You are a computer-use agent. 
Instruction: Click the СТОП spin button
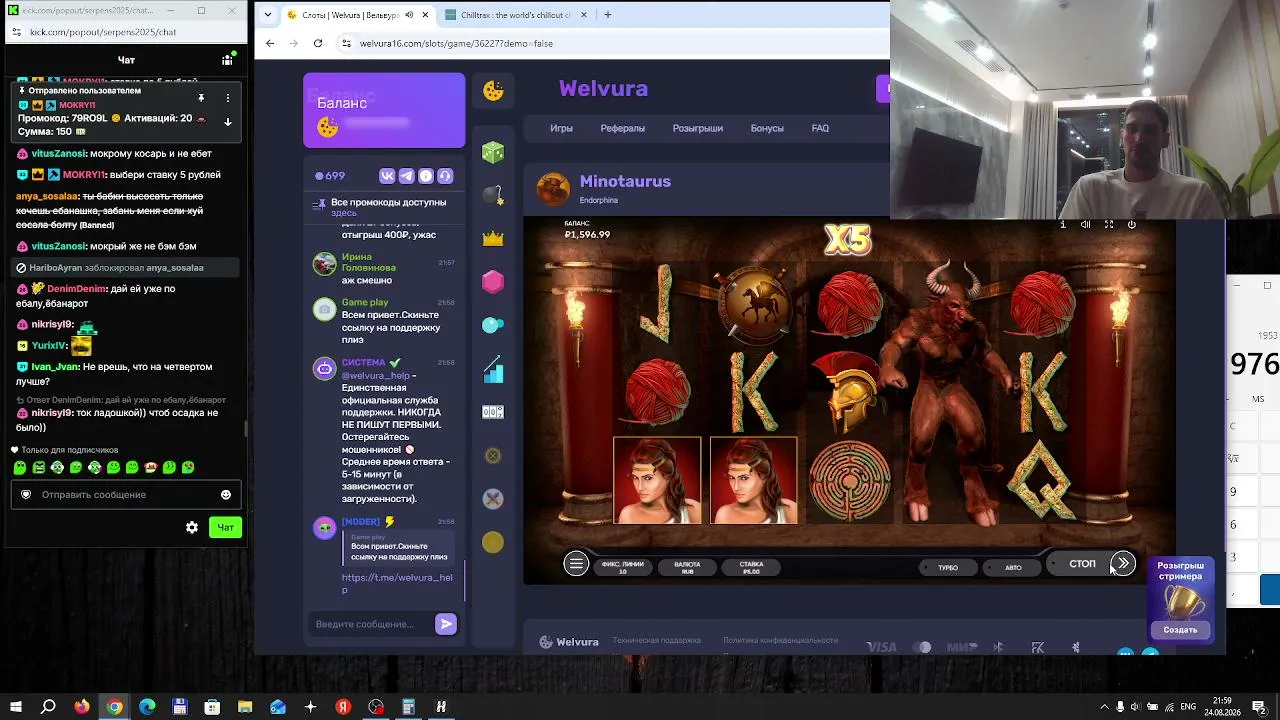point(1082,564)
